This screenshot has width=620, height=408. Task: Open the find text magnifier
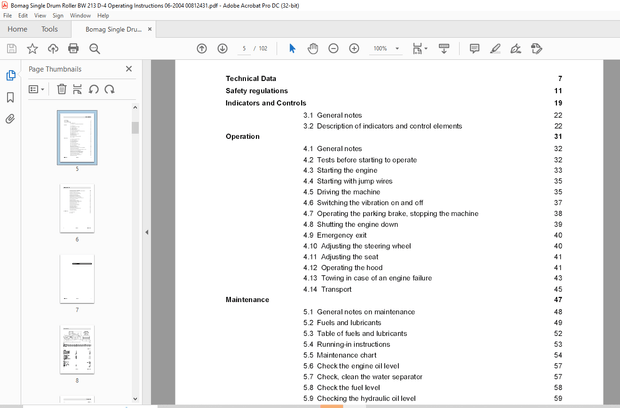pos(95,49)
